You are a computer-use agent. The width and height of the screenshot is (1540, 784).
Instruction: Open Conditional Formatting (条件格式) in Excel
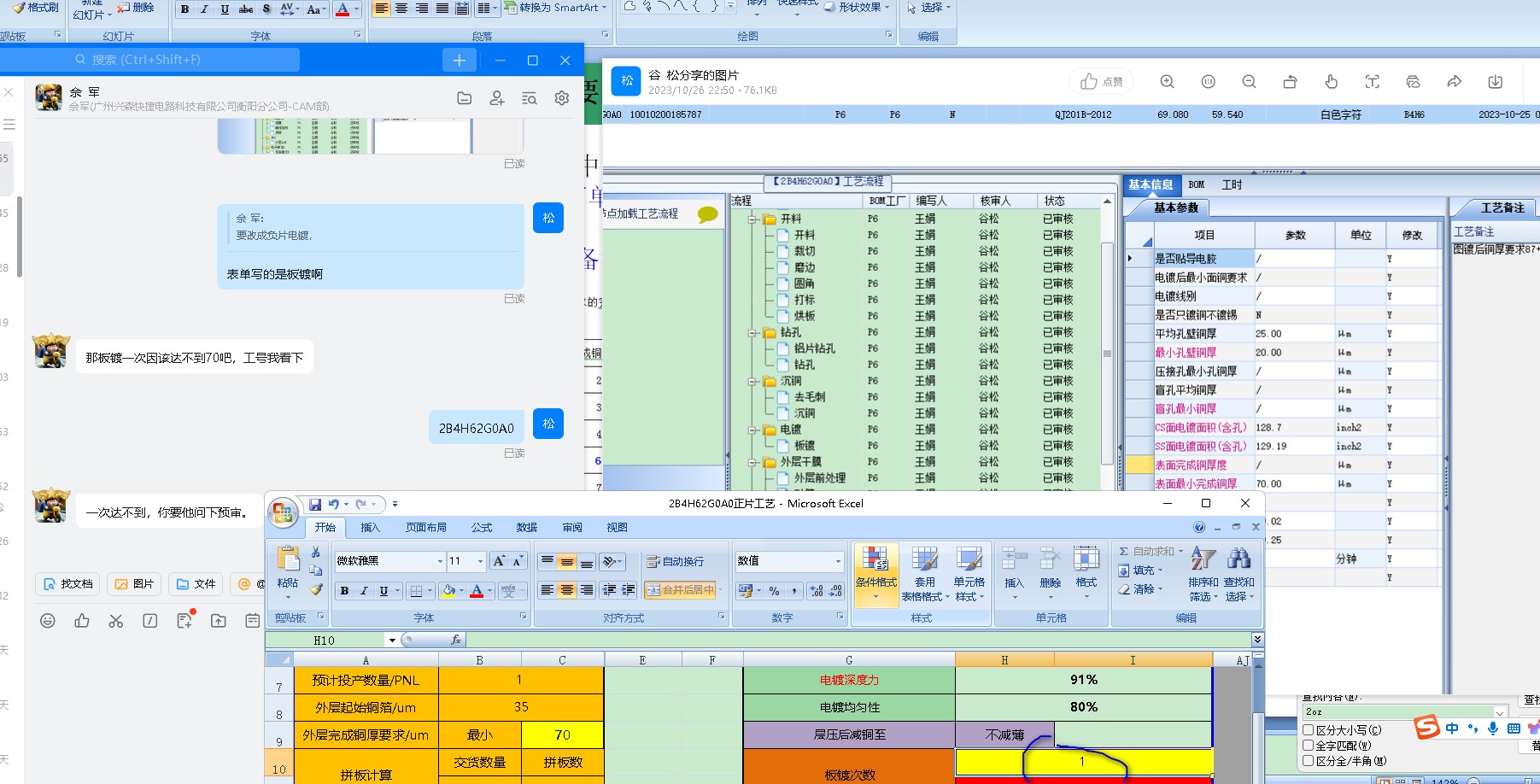point(875,573)
